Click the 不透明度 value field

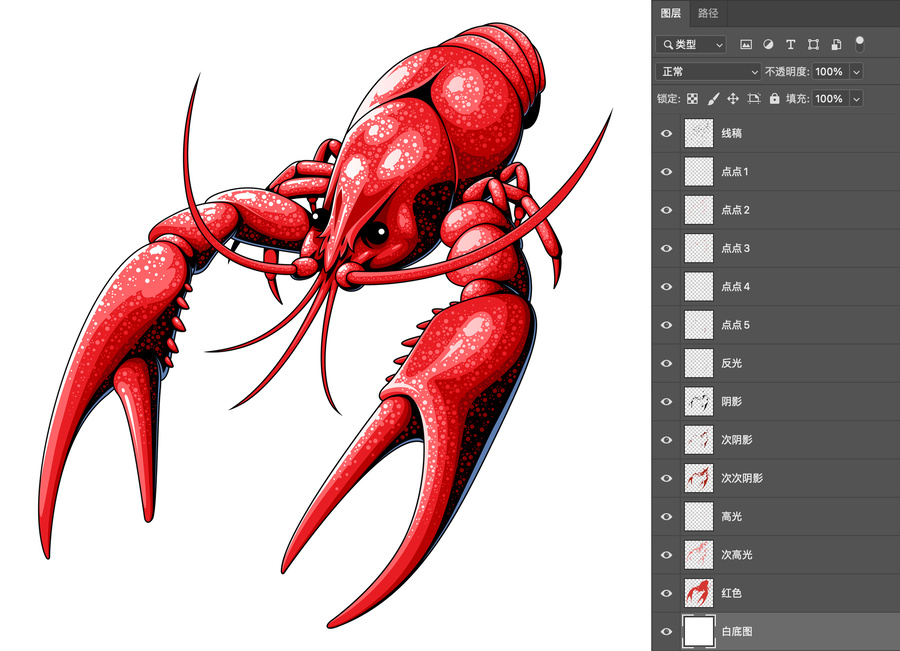pyautogui.click(x=830, y=72)
